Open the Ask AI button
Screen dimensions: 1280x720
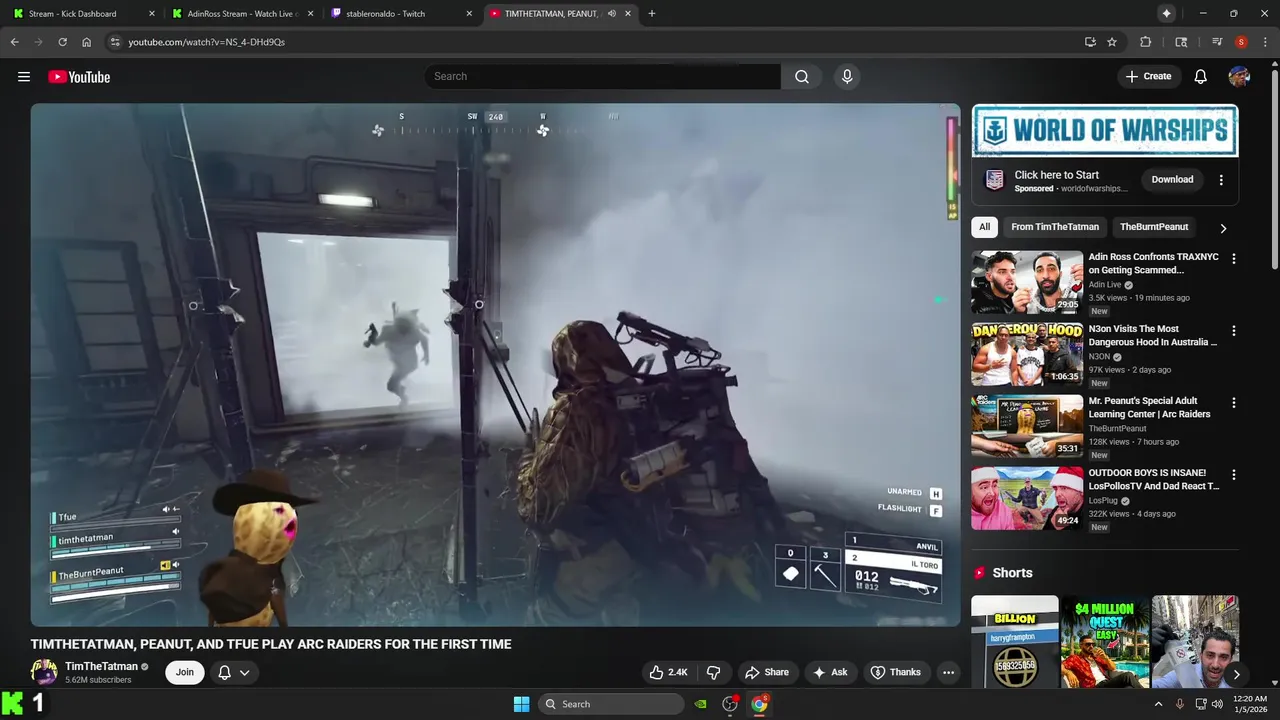pyautogui.click(x=830, y=672)
